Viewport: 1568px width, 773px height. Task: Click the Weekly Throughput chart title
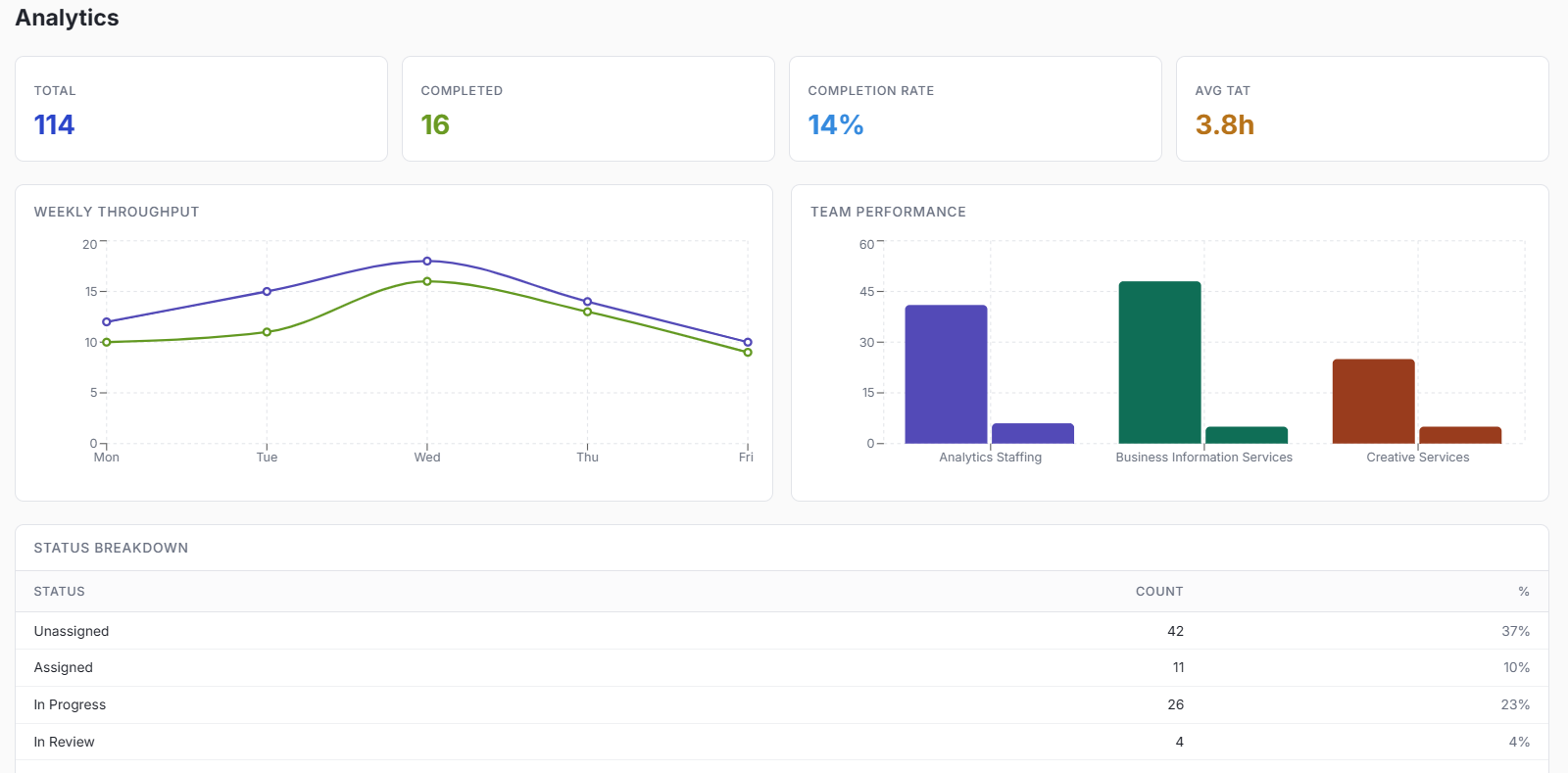117,212
